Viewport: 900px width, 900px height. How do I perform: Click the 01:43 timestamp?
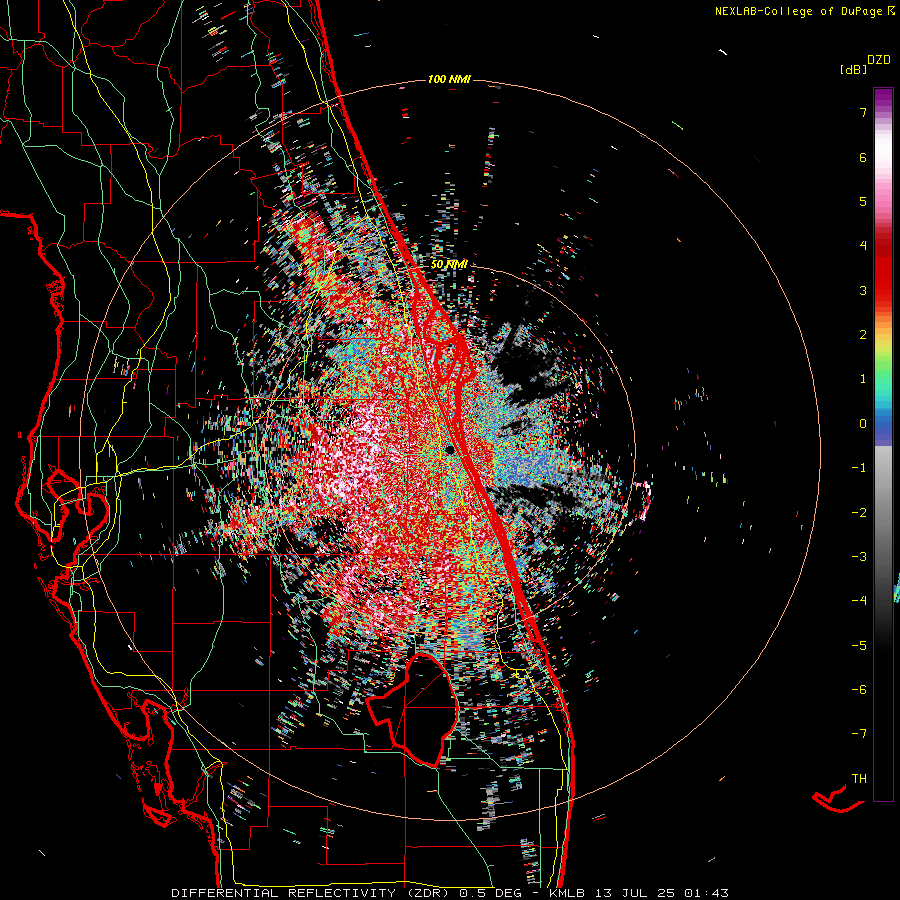tap(708, 893)
